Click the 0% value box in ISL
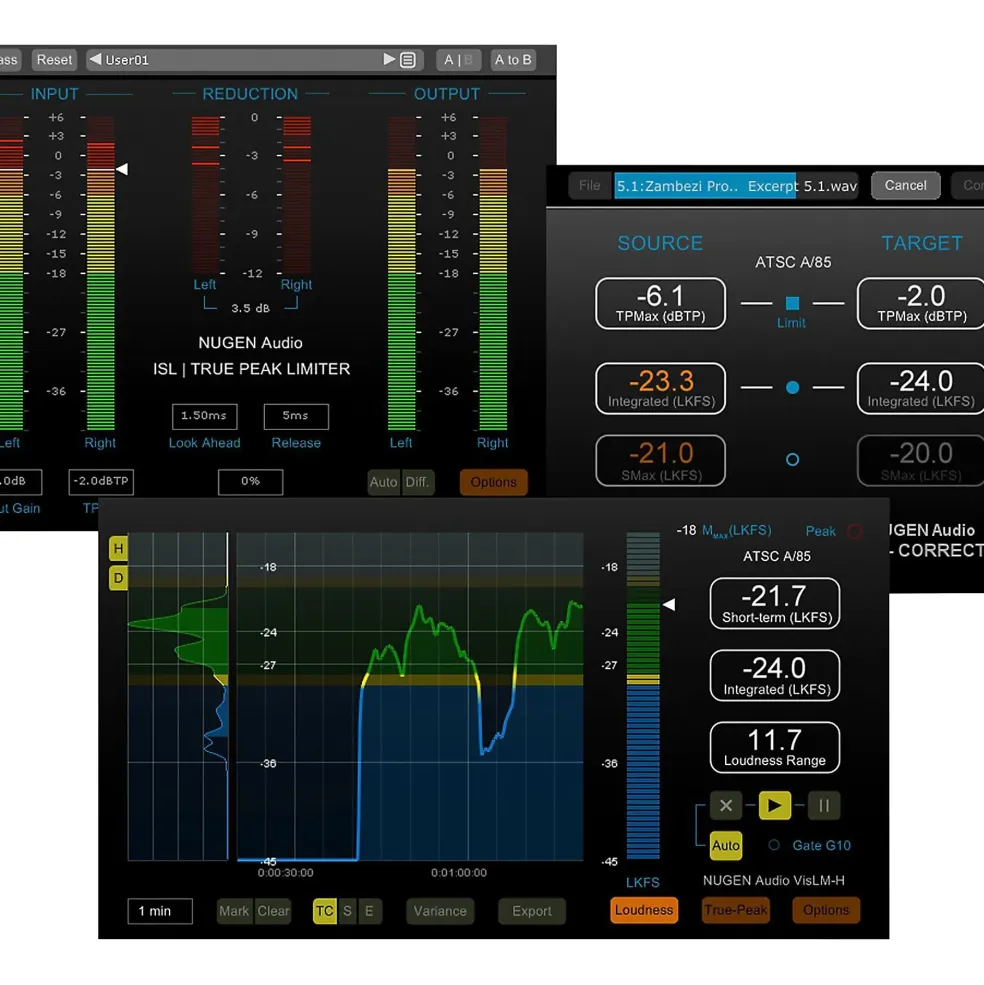 point(251,482)
